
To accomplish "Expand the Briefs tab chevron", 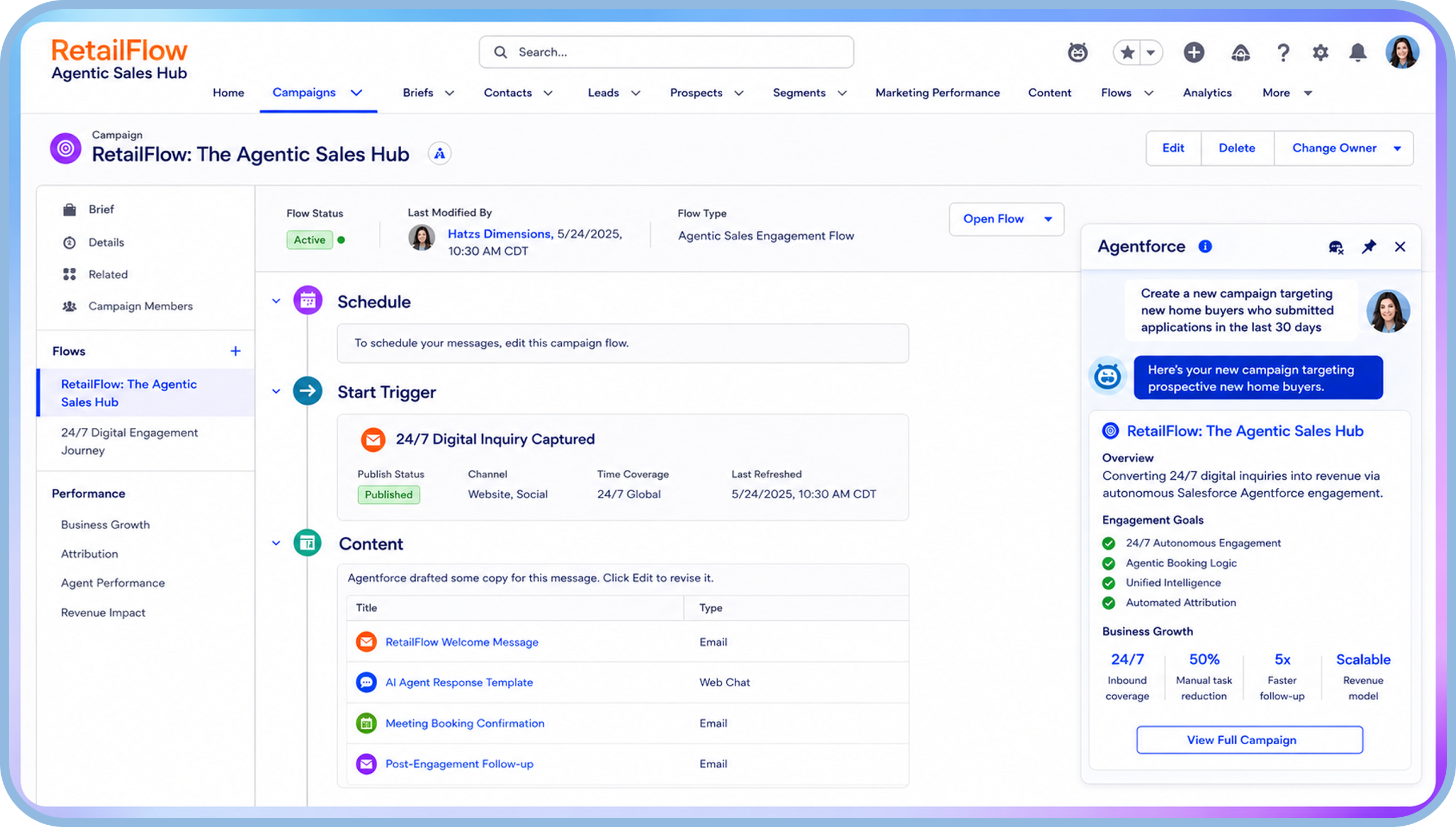I will (450, 93).
